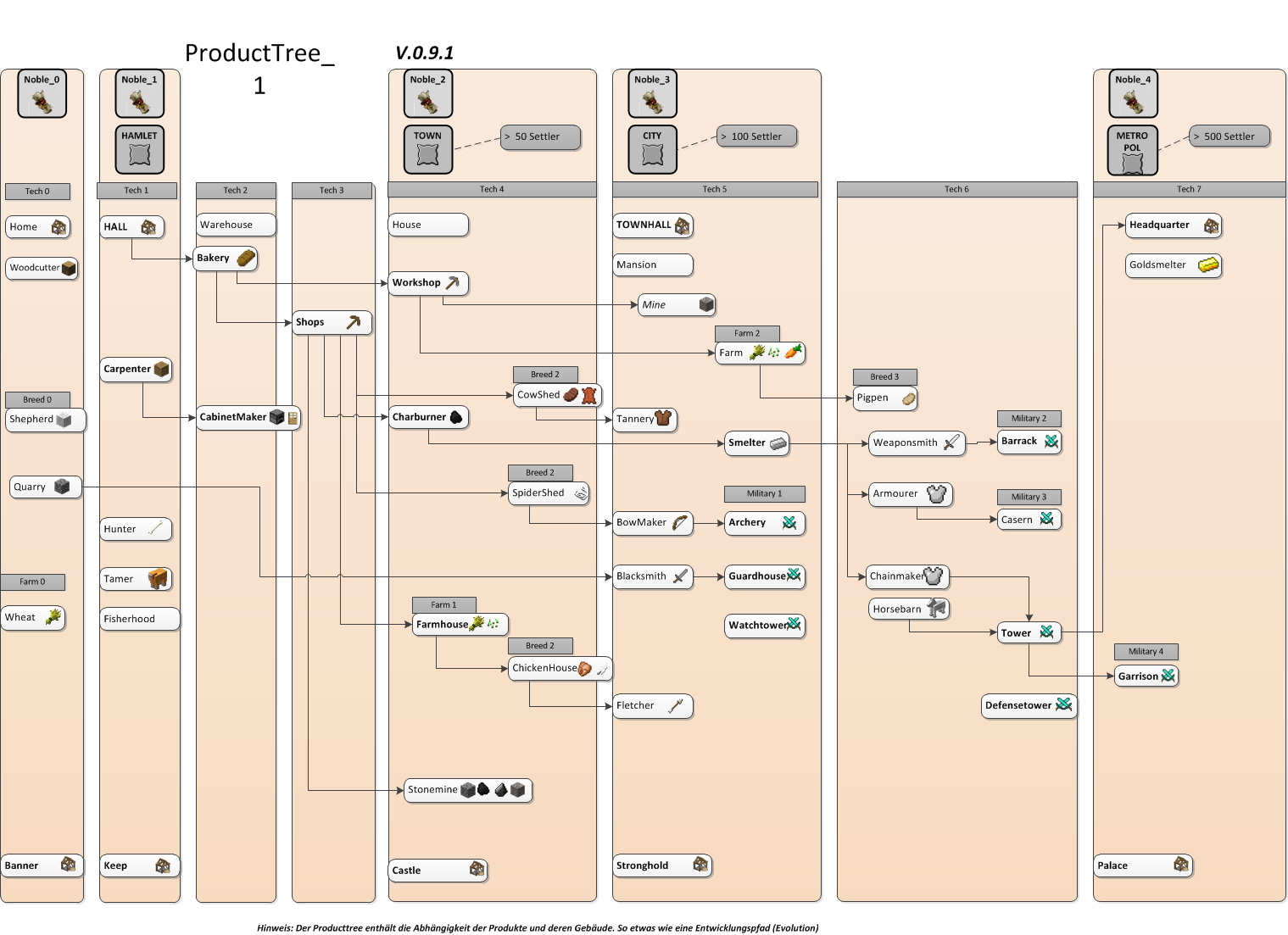Click the pickaxe icon in the Workshop node
The image size is (1288, 935).
453,283
